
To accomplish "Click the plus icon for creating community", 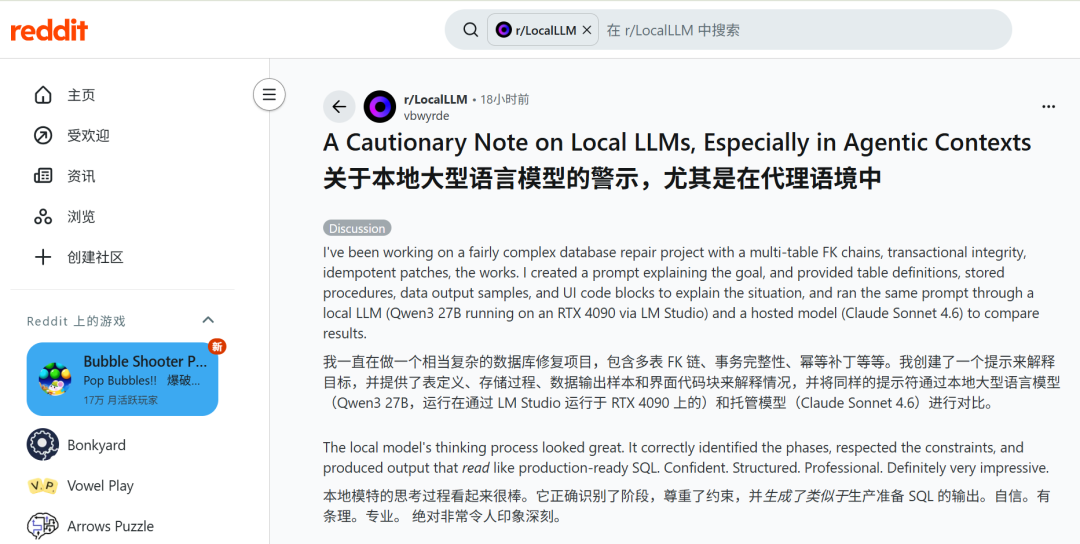I will (x=43, y=258).
